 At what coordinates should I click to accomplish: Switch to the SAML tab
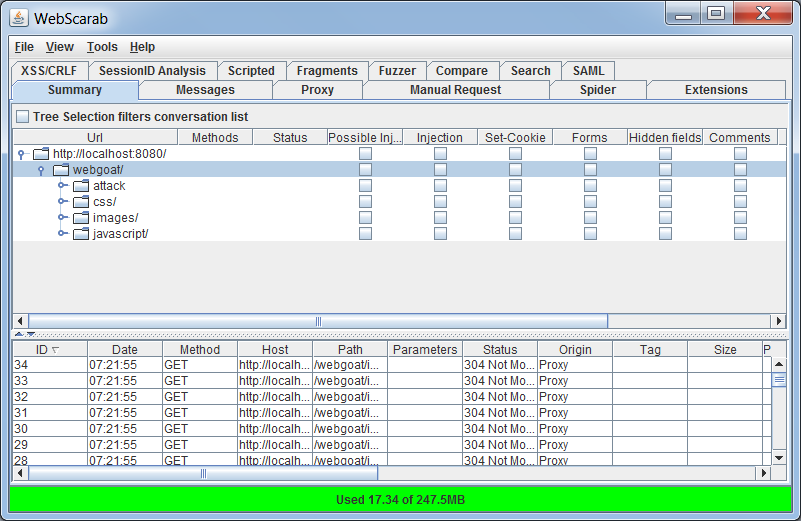coord(588,70)
